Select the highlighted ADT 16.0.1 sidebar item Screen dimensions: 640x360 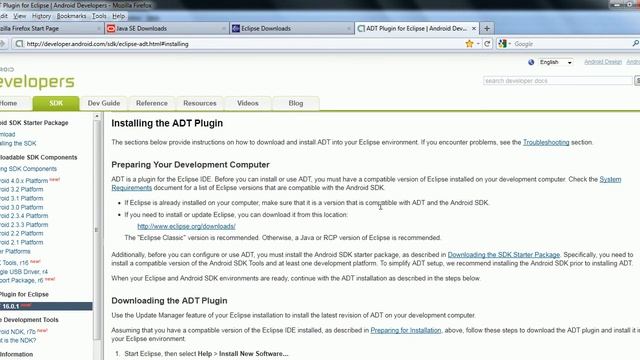click(x=46, y=306)
